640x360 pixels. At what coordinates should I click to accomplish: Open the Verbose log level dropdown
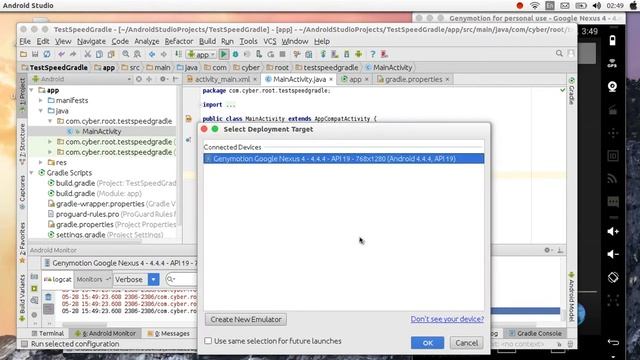(153, 280)
